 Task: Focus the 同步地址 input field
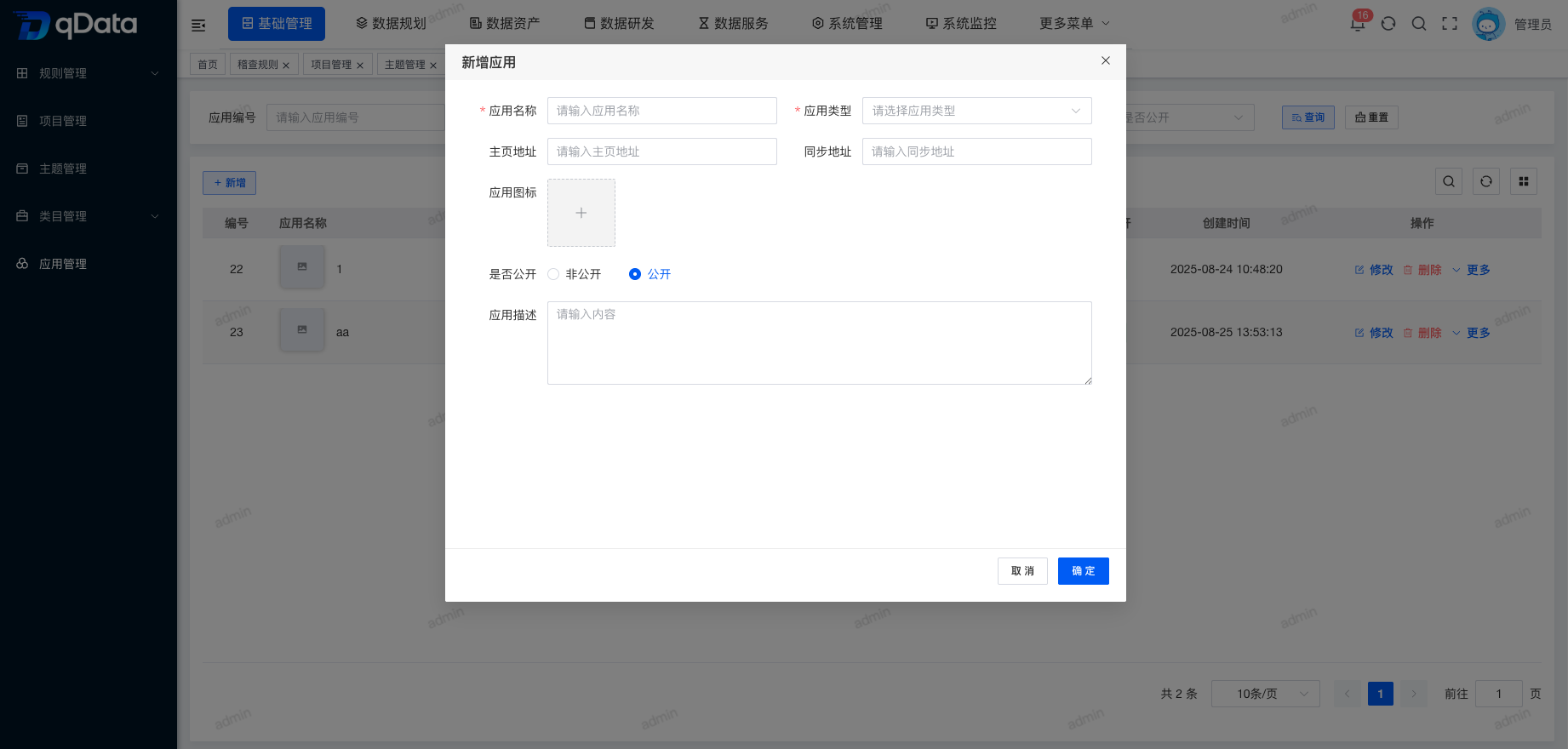coord(977,152)
